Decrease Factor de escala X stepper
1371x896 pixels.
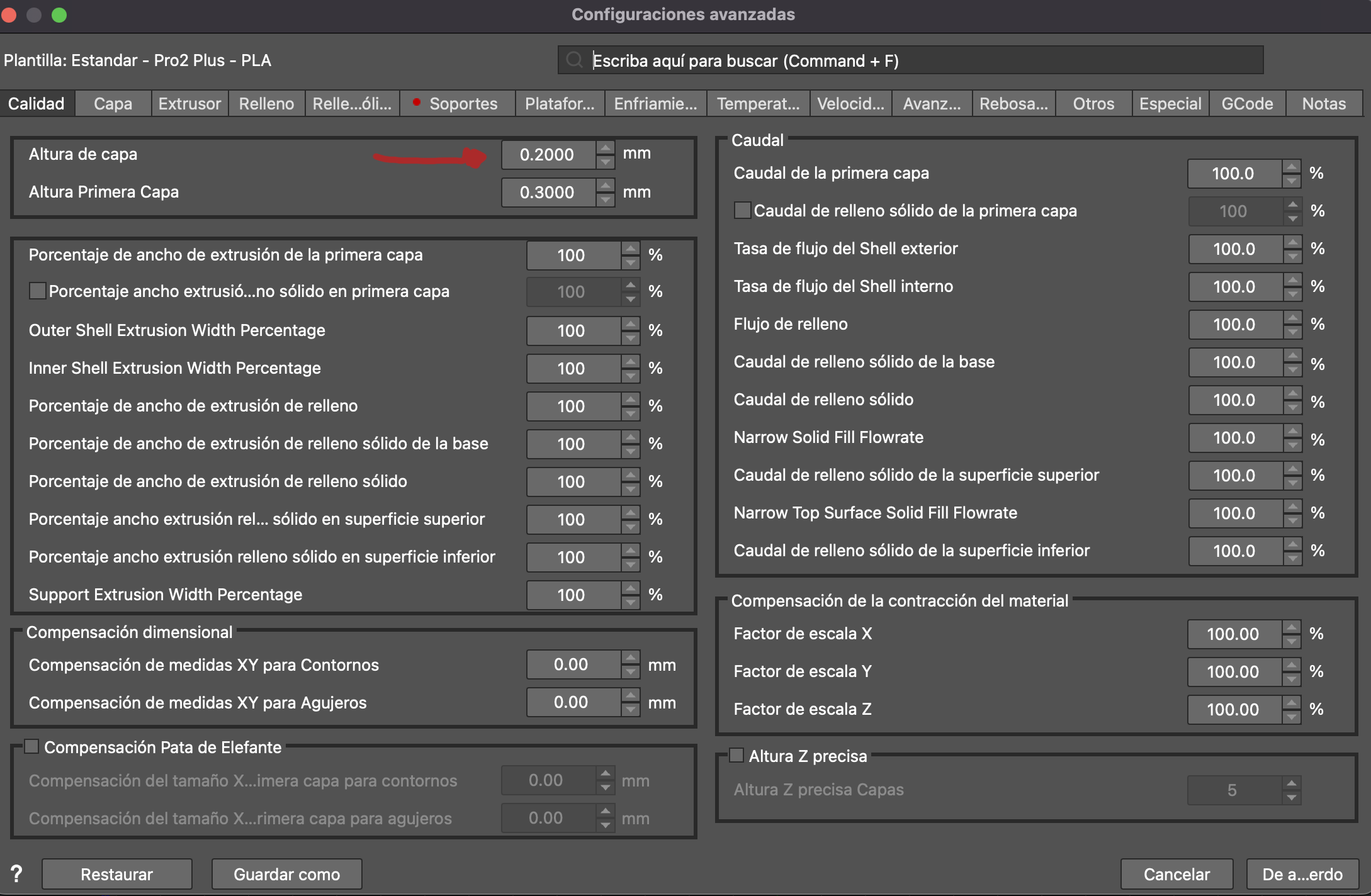[x=1291, y=641]
